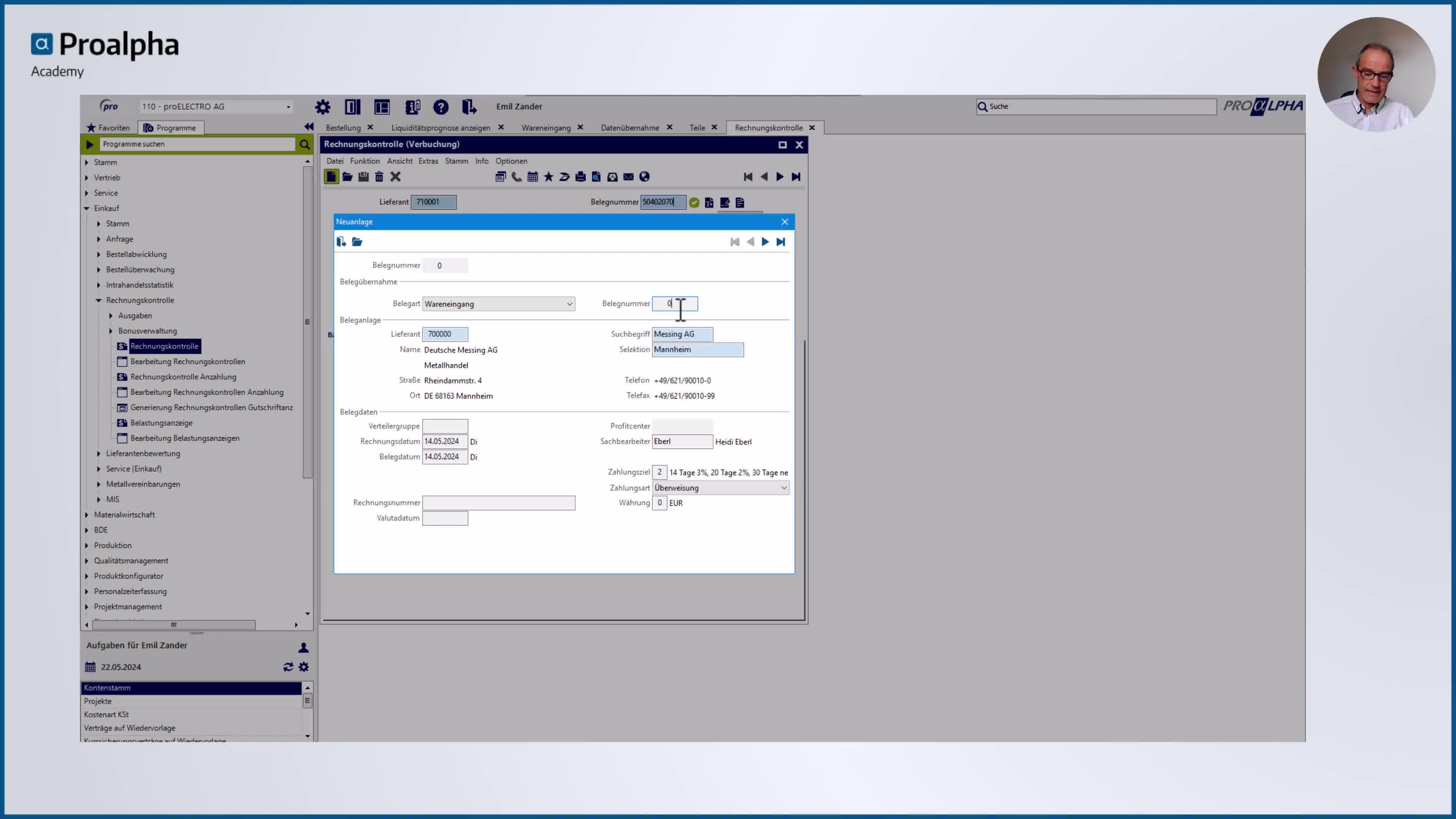1456x819 pixels.
Task: Click the Programme suchen magnifier icon
Action: (304, 145)
